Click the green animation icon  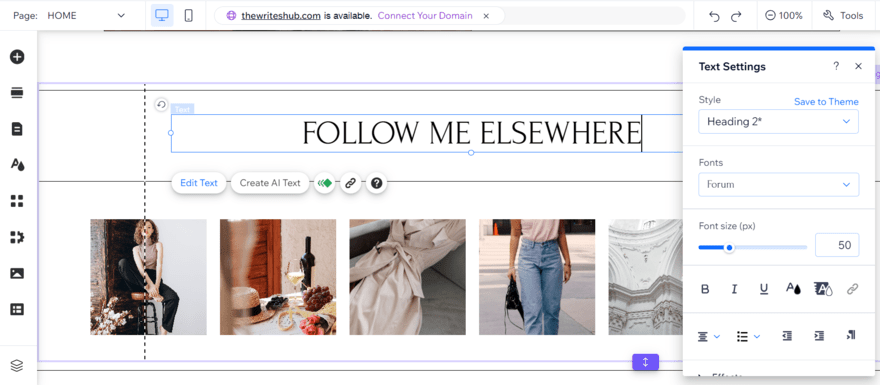(x=324, y=183)
